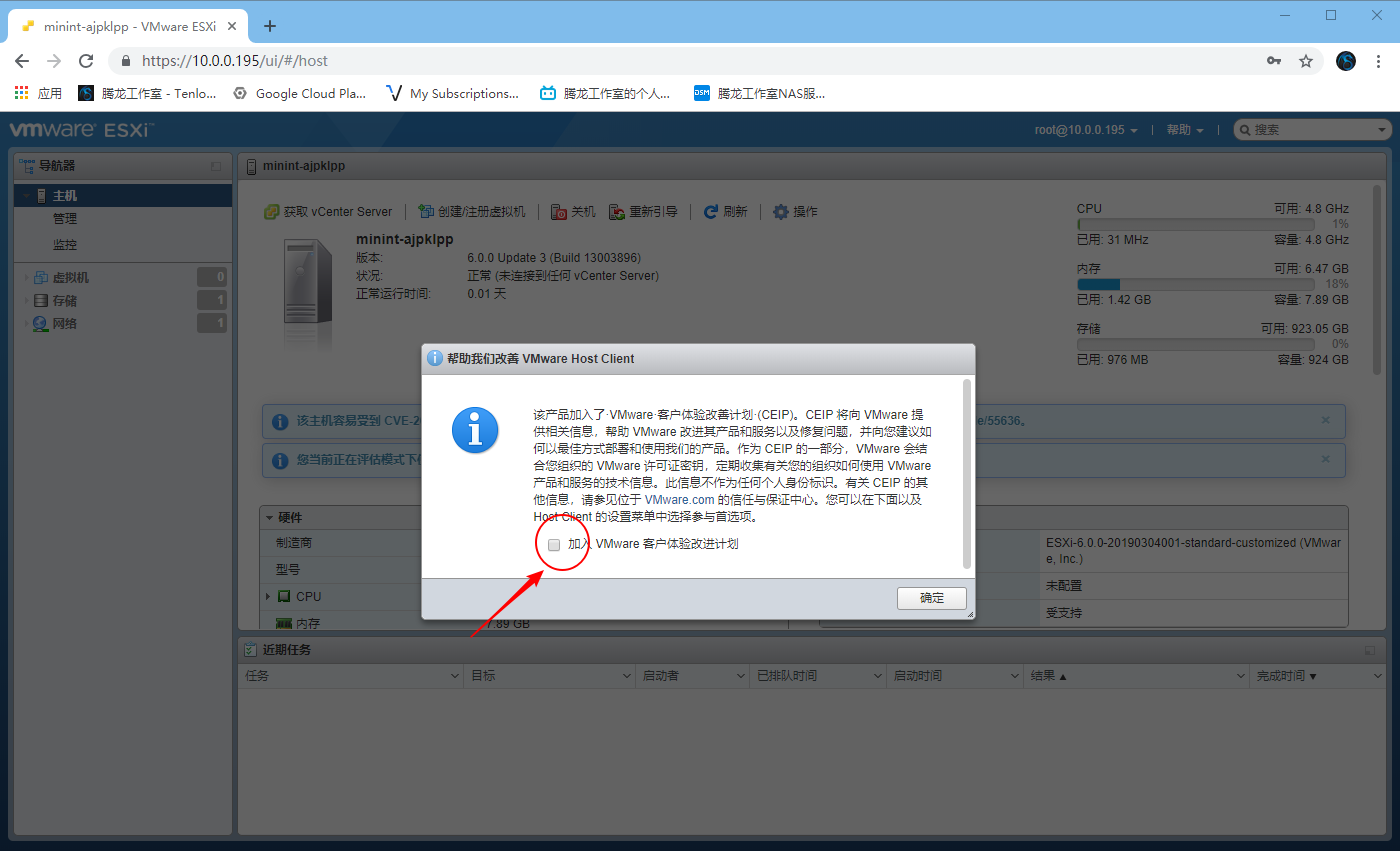1400x851 pixels.
Task: Expand the 网络 tree arrow
Action: [25, 324]
